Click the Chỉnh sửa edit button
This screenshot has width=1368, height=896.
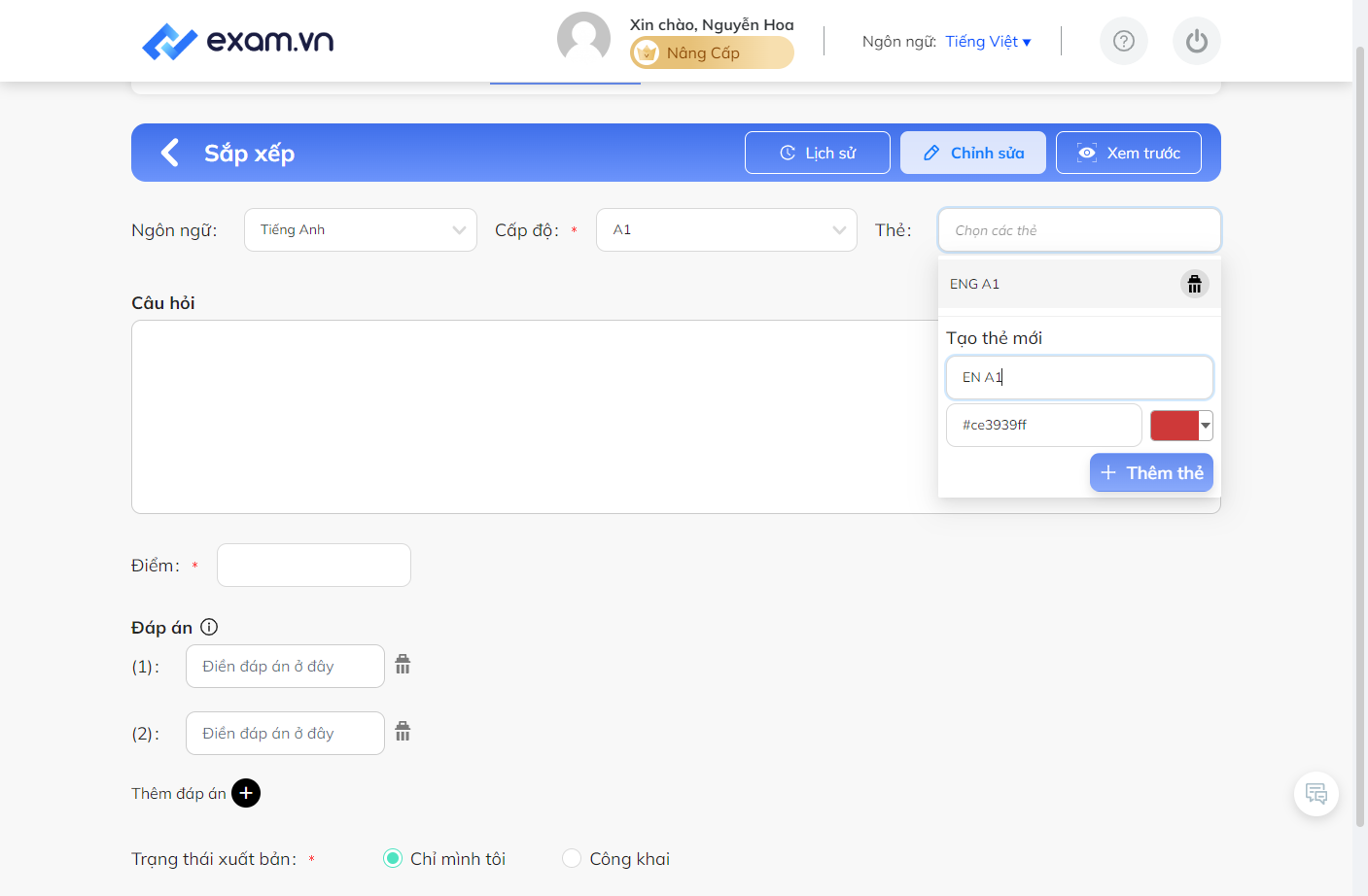tap(973, 153)
